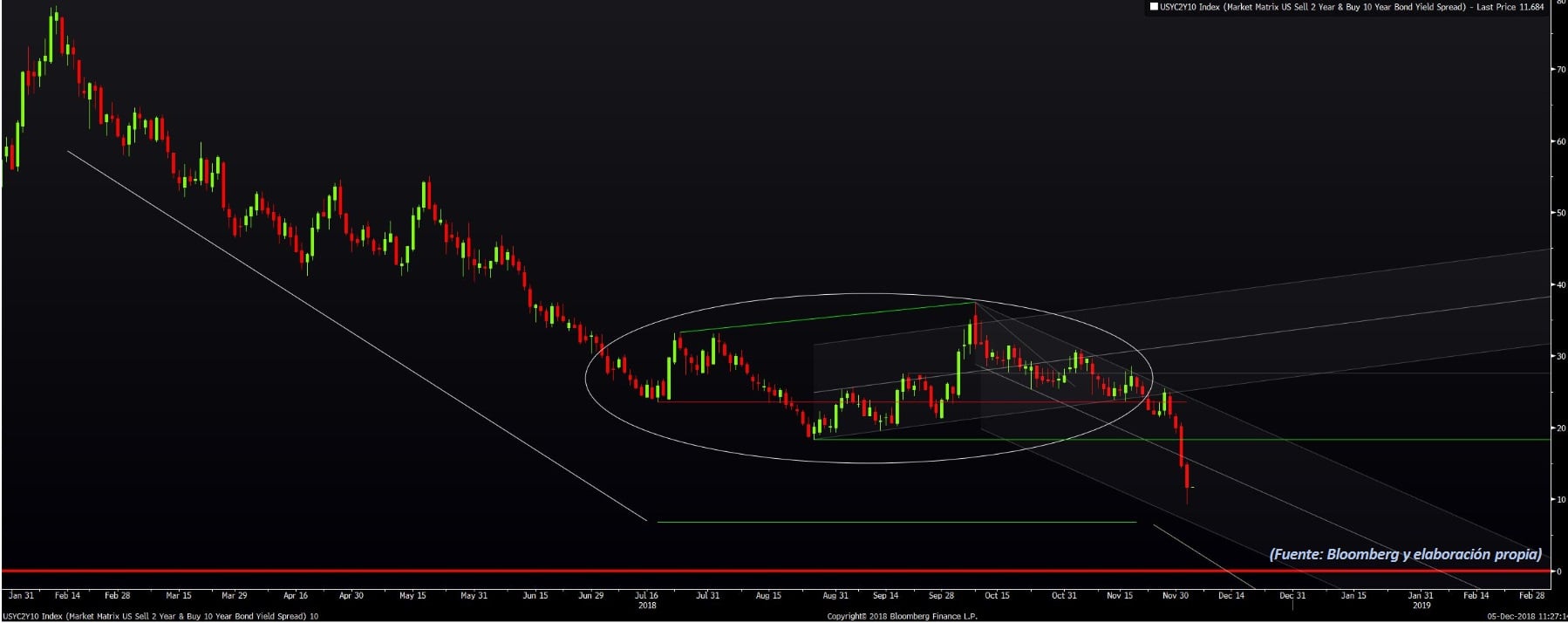Image resolution: width=1568 pixels, height=623 pixels.
Task: Click the 'May 15' date axis label
Action: click(x=412, y=595)
